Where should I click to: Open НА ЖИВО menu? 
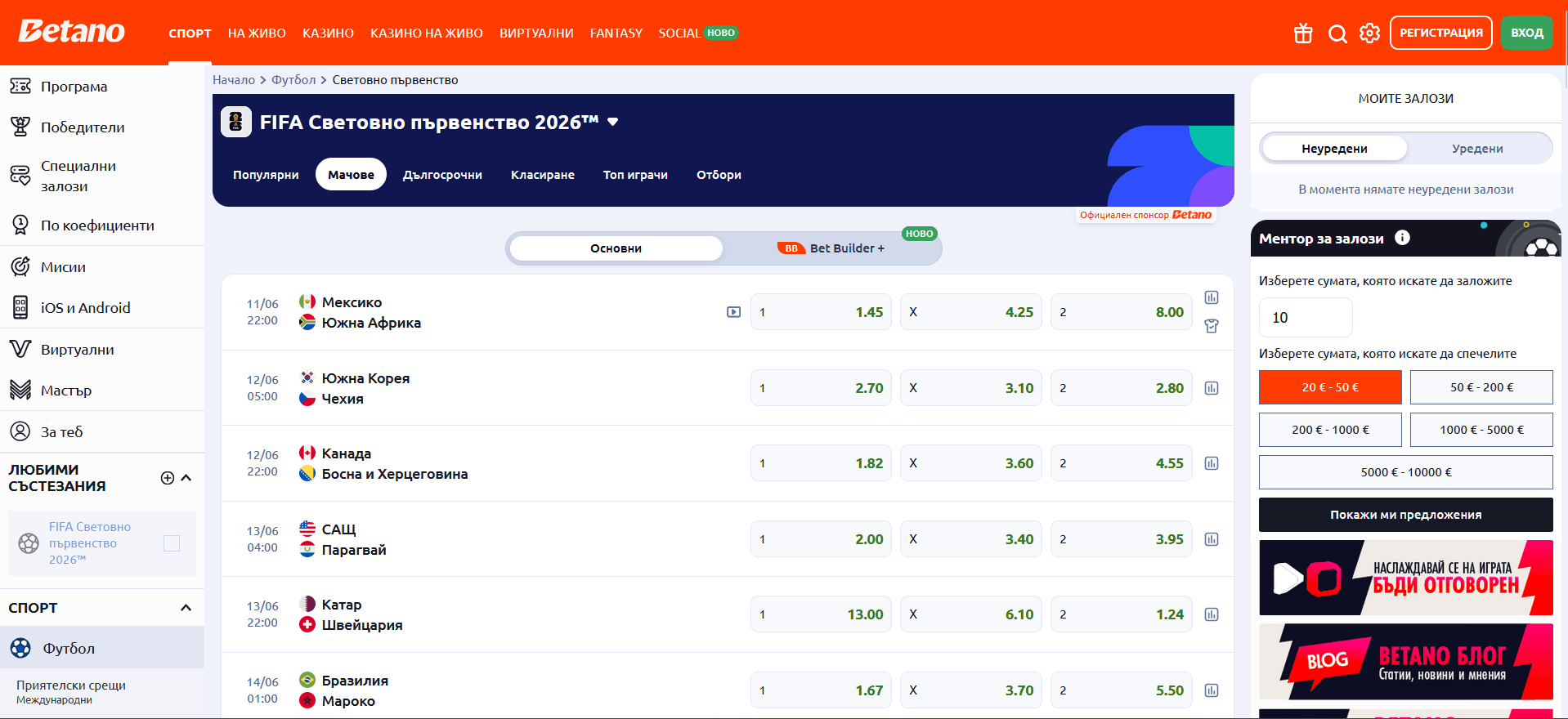tap(257, 33)
